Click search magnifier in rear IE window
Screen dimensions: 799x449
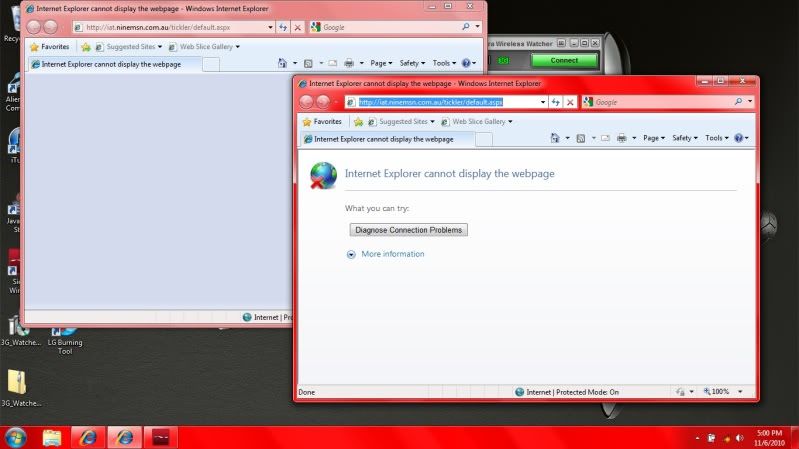(465, 27)
